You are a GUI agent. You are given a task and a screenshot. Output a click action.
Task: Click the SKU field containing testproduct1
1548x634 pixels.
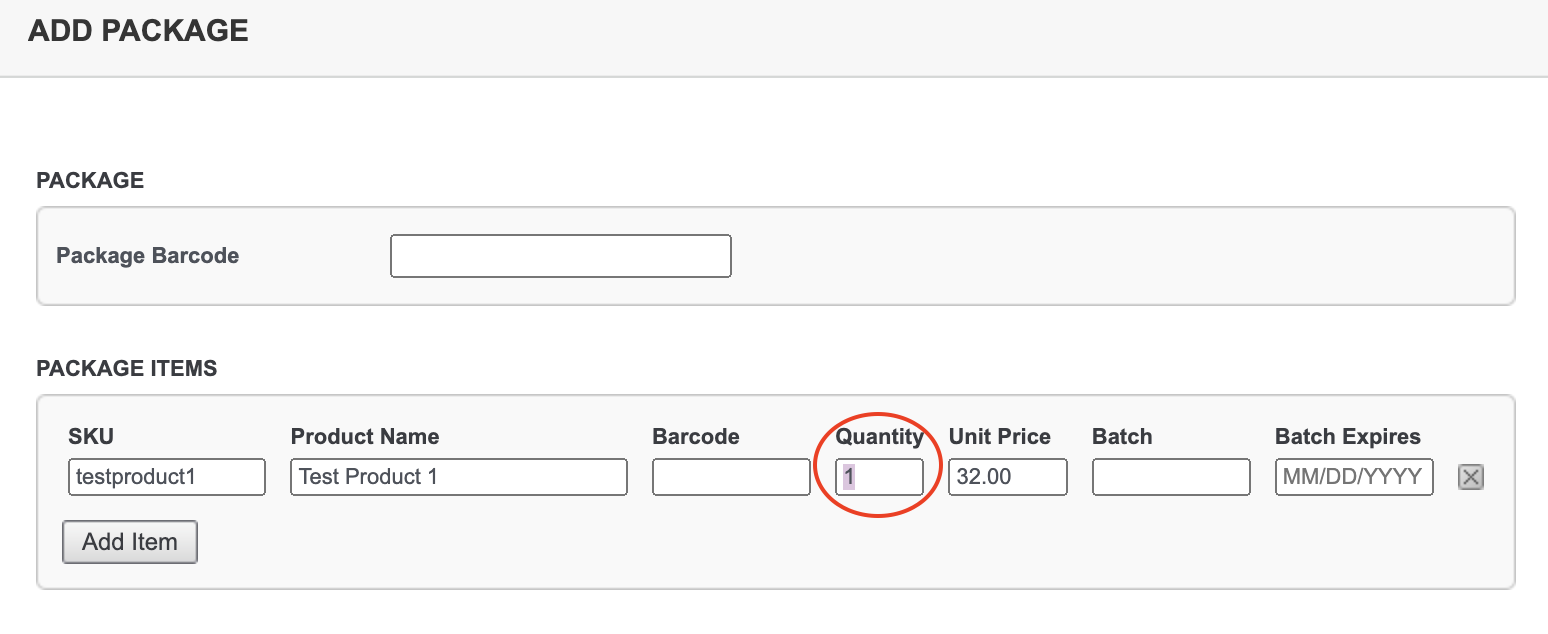167,477
